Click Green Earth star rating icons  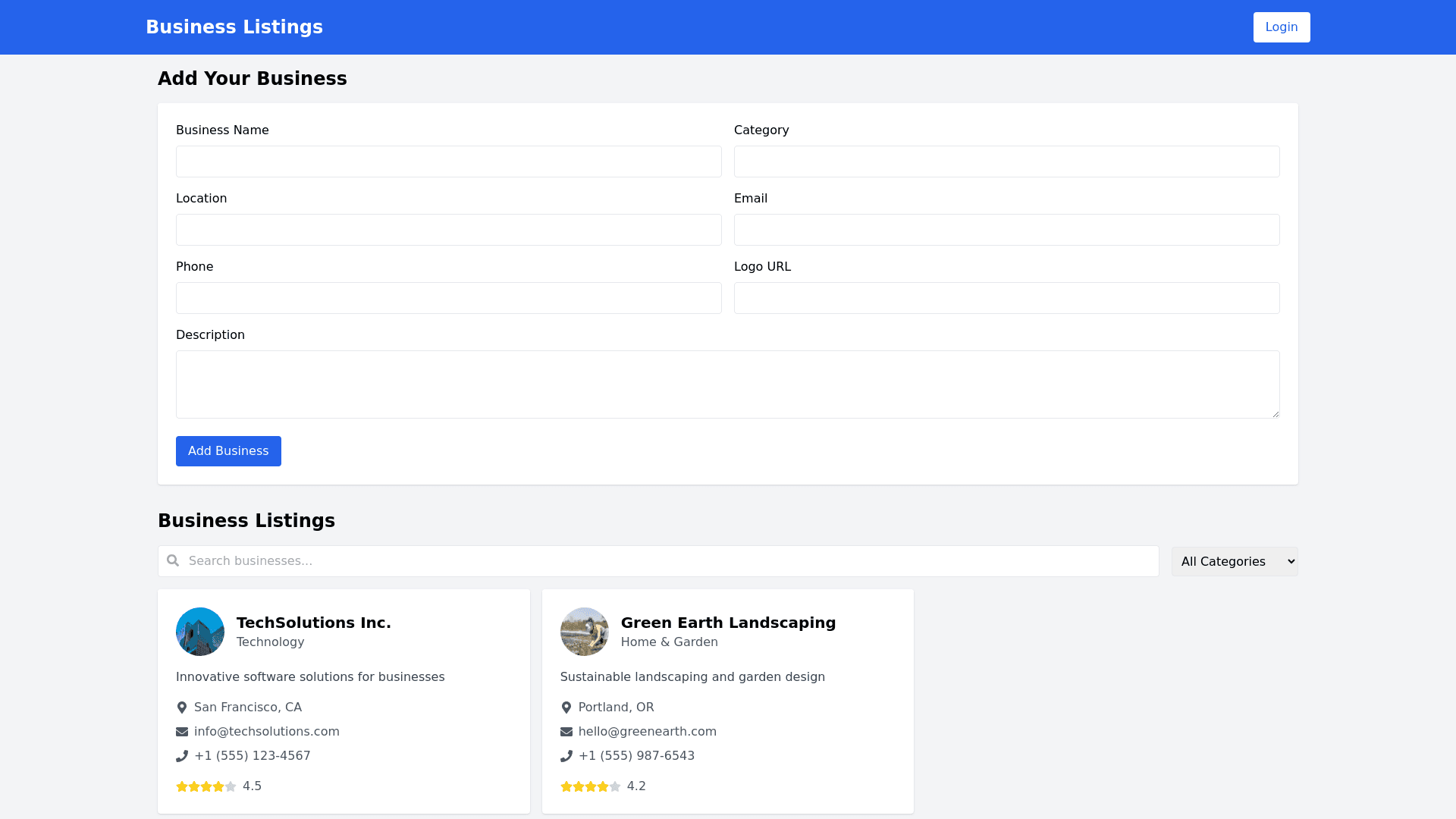[591, 786]
